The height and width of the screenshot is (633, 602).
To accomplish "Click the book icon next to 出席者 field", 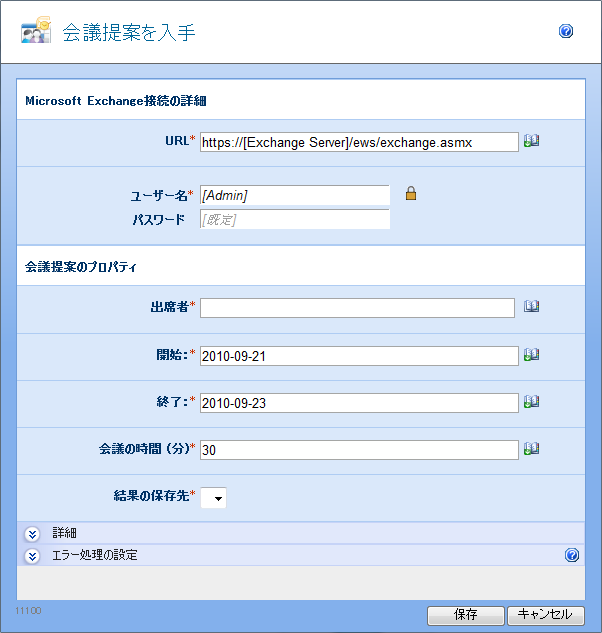I will [531, 307].
